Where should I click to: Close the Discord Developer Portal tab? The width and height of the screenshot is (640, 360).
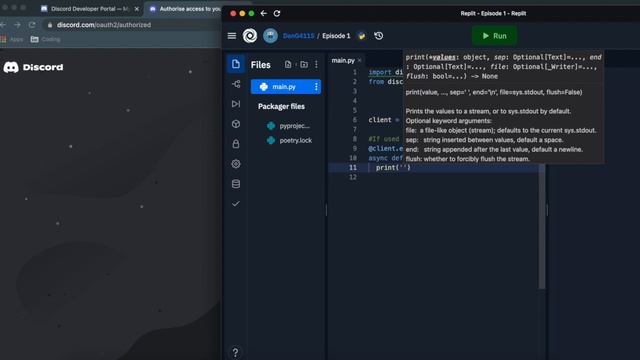[137, 9]
